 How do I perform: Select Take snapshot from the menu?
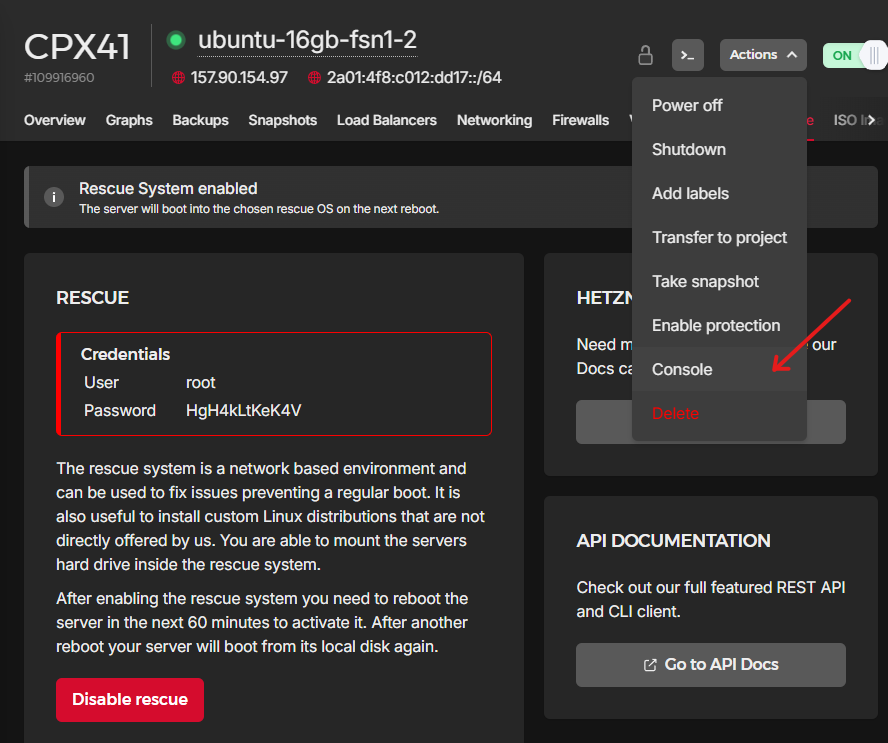coord(705,282)
